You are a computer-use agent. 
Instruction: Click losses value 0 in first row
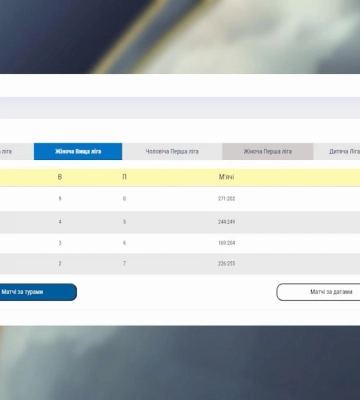click(124, 199)
